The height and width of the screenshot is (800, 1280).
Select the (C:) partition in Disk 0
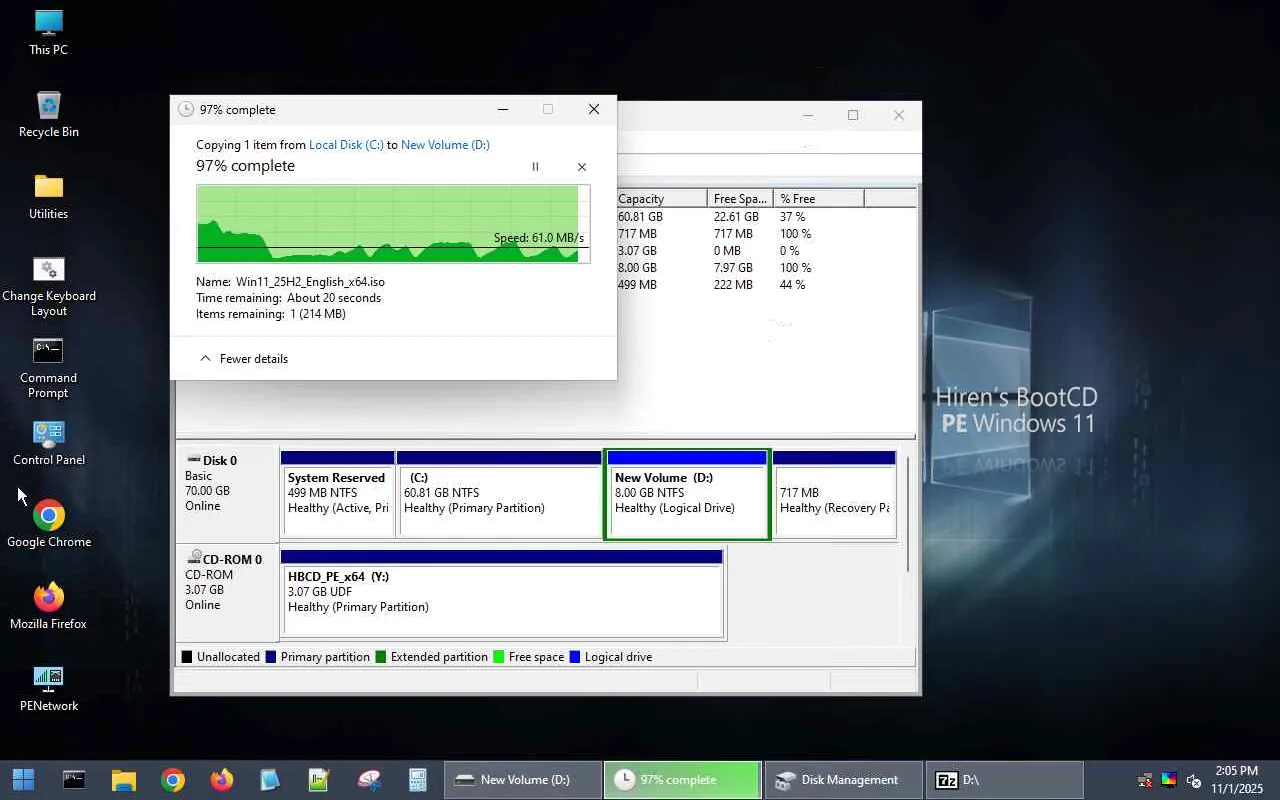(499, 494)
